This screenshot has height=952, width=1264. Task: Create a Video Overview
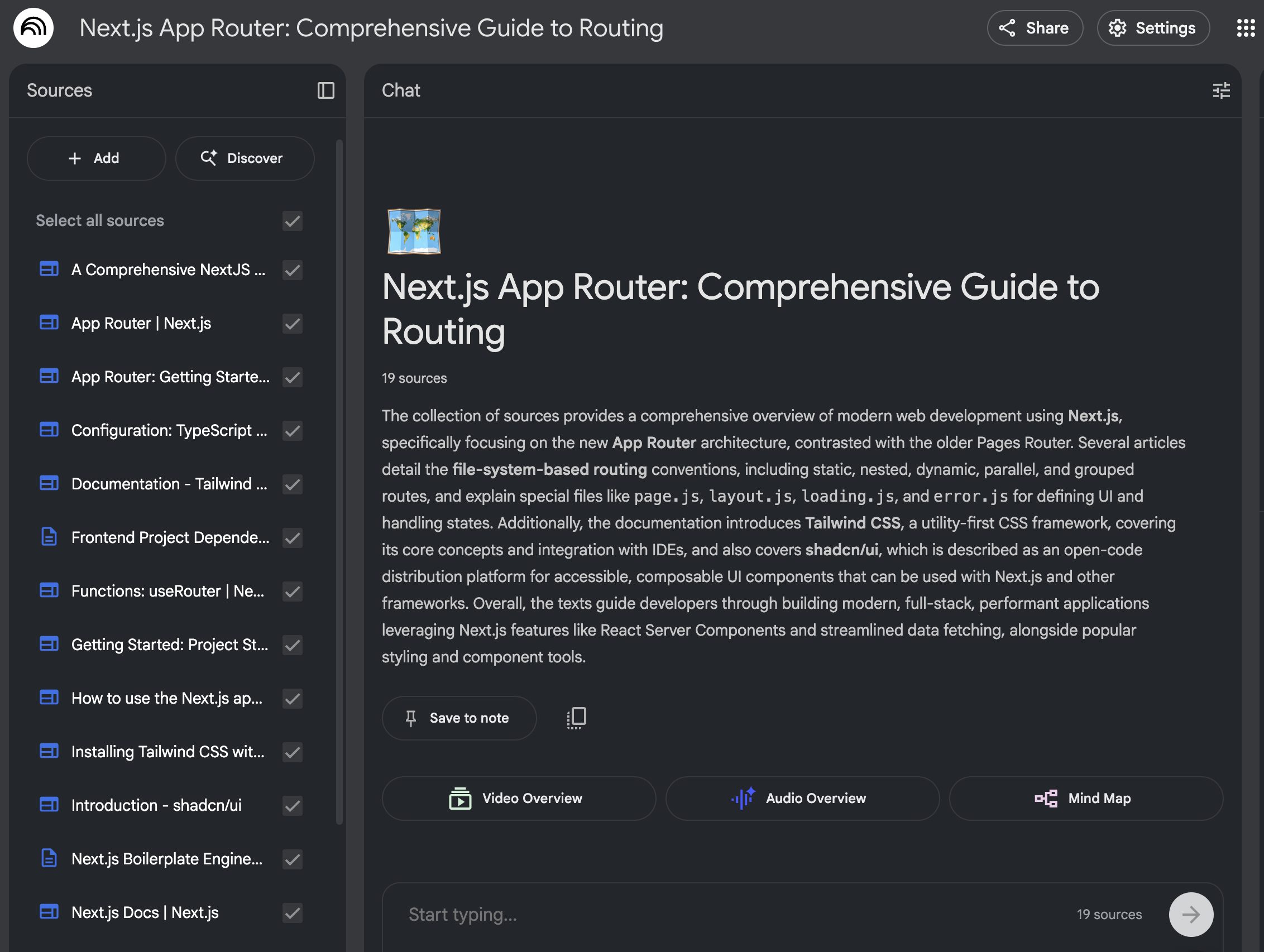pos(518,798)
